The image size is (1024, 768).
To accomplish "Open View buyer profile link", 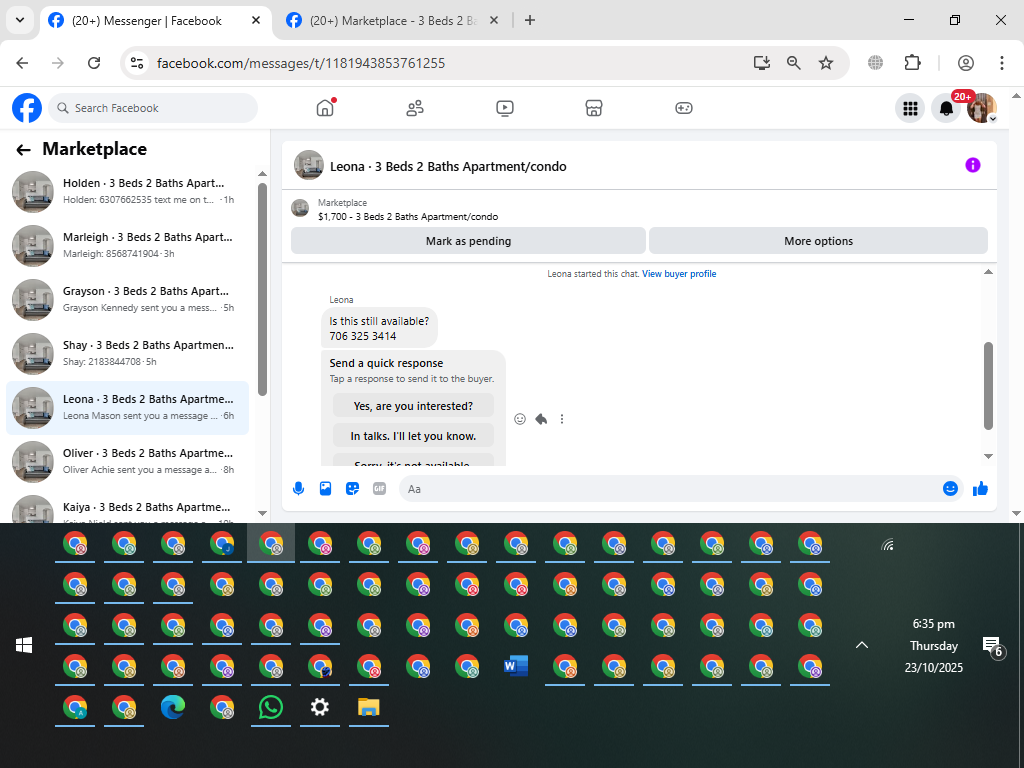I will tap(679, 274).
